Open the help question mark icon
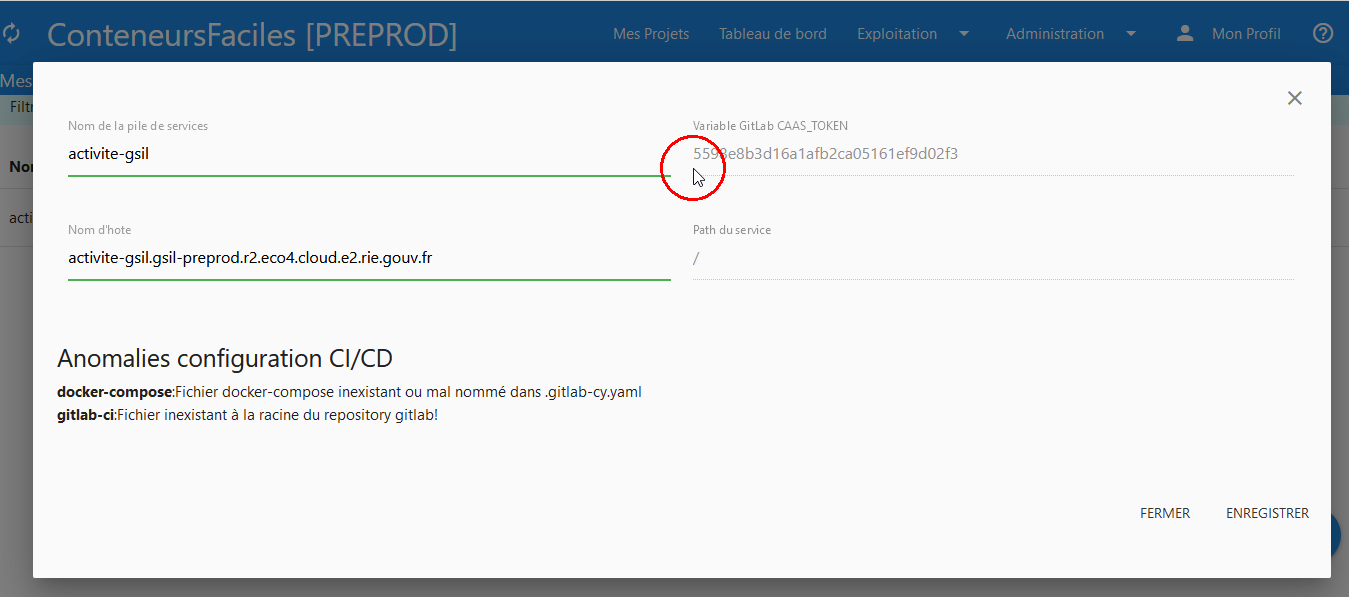 1323,34
